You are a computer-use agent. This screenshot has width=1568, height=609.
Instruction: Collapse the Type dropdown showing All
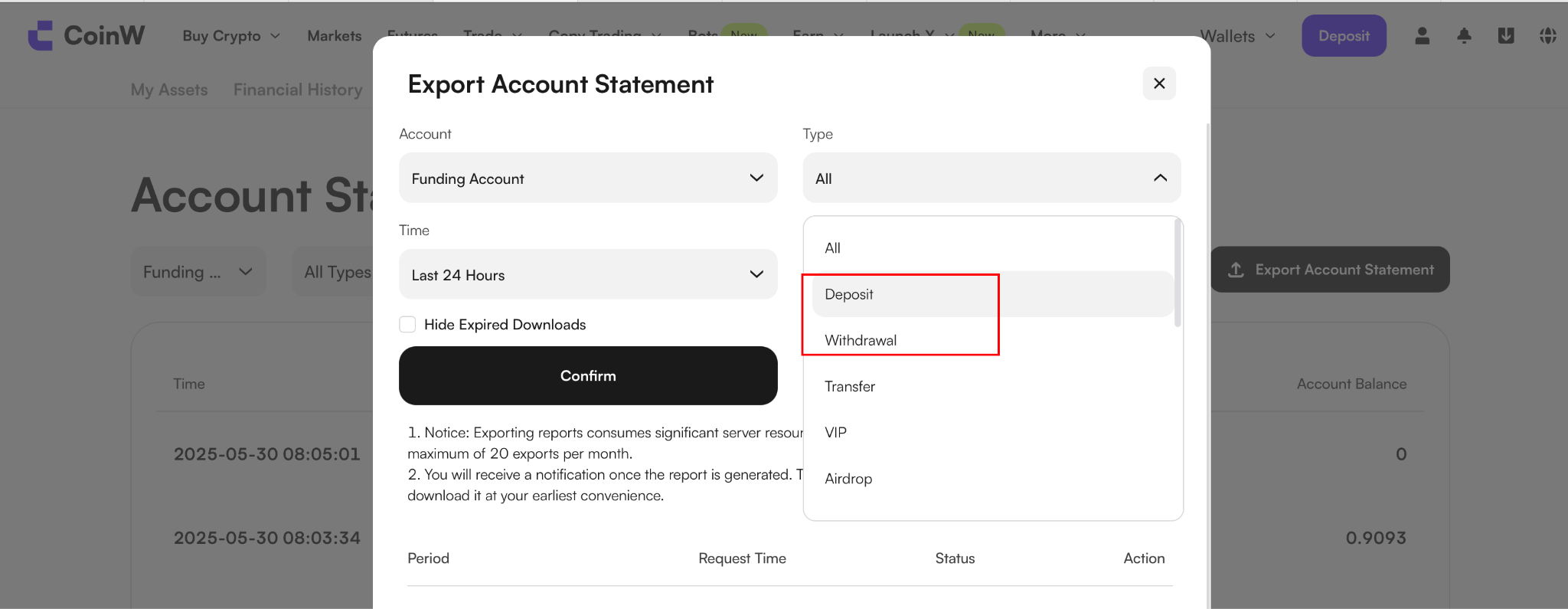[x=991, y=178]
